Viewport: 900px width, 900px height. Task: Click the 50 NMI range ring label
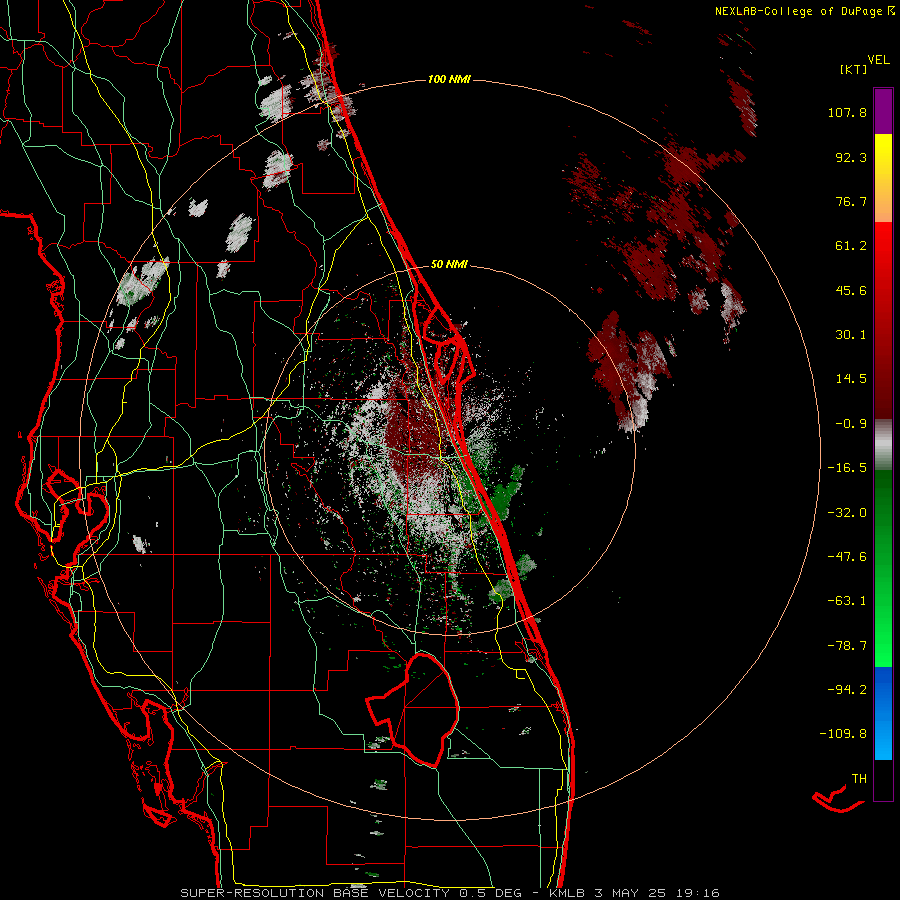tap(449, 264)
